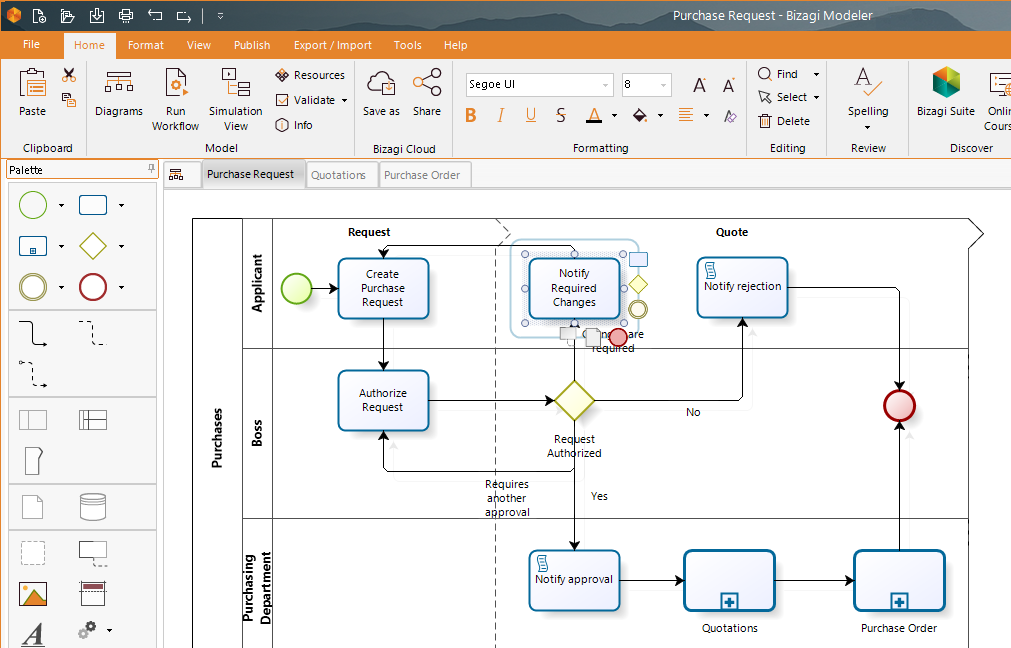Increase font size with the larger A icon
Screen dimensions: 1011x648
coord(700,85)
